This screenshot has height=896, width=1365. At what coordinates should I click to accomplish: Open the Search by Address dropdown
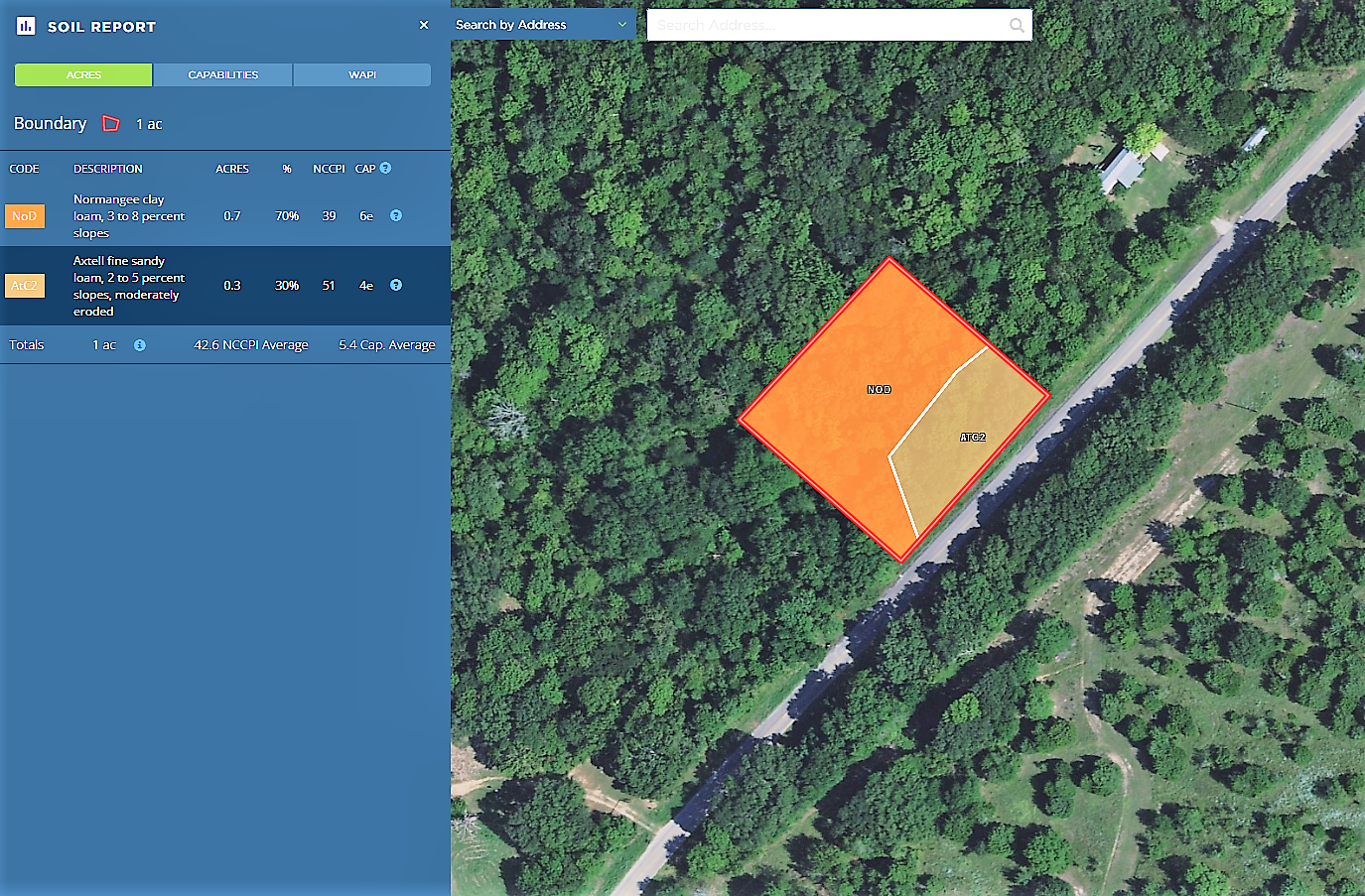point(542,25)
